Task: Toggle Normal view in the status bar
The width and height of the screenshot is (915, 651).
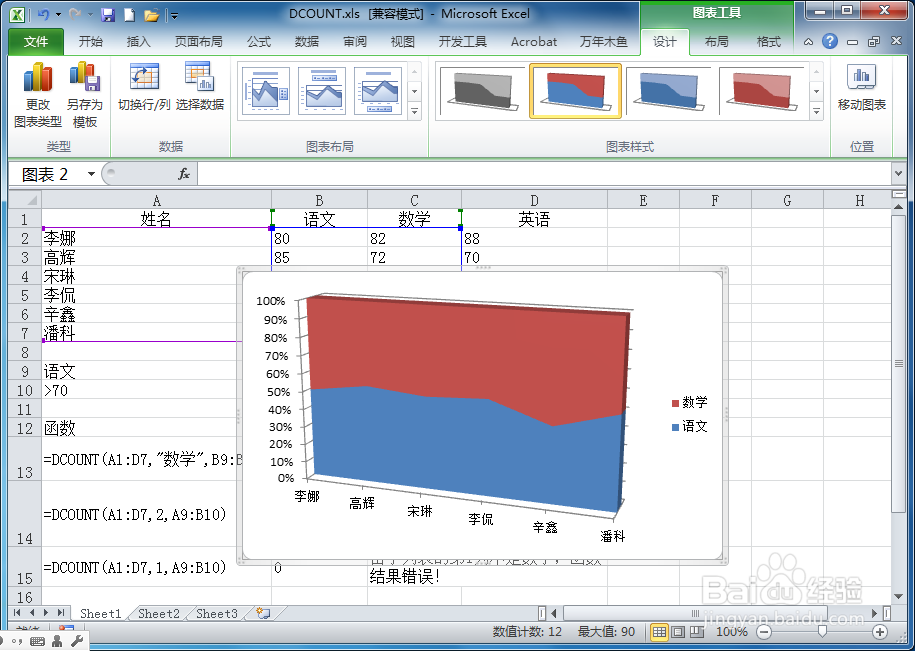Action: pos(658,632)
